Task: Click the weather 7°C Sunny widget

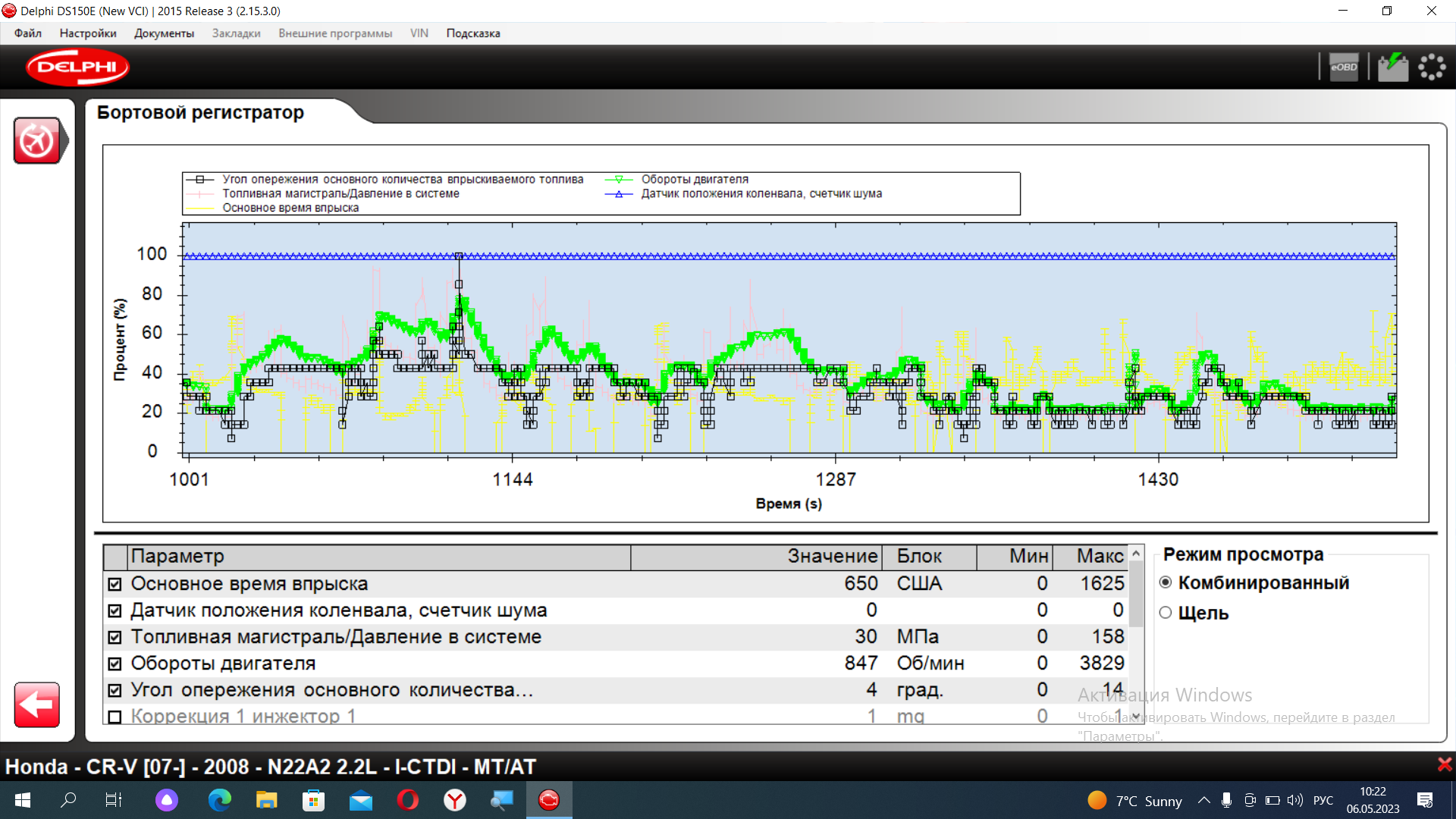Action: (x=1135, y=801)
